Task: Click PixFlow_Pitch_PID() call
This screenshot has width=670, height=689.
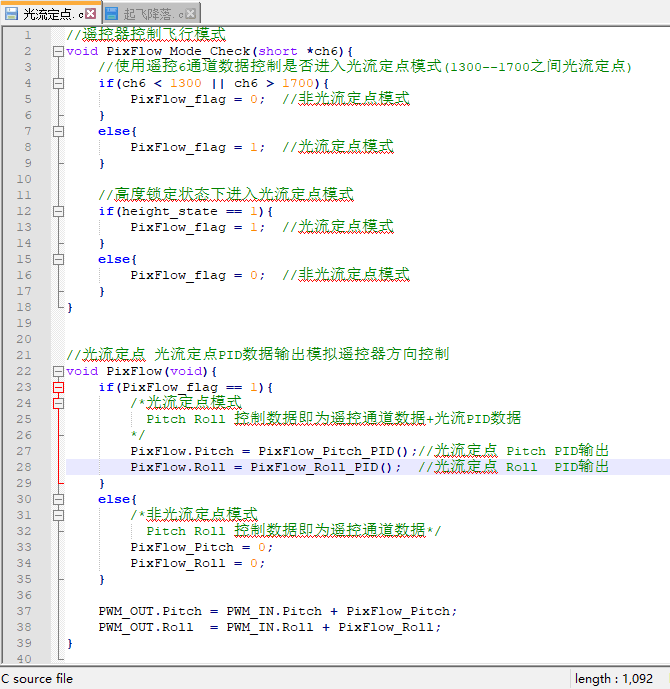Action: point(333,452)
